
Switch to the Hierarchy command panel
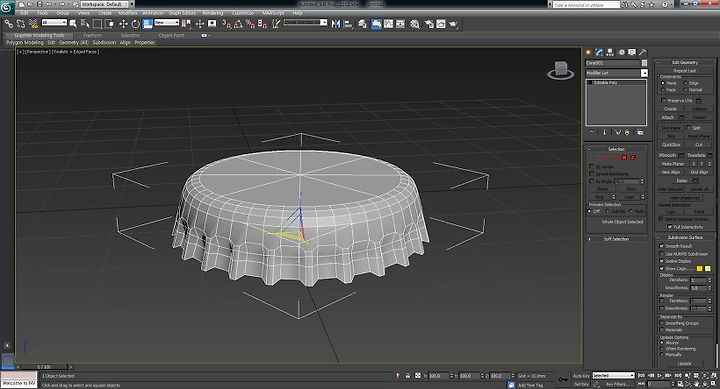pos(610,52)
